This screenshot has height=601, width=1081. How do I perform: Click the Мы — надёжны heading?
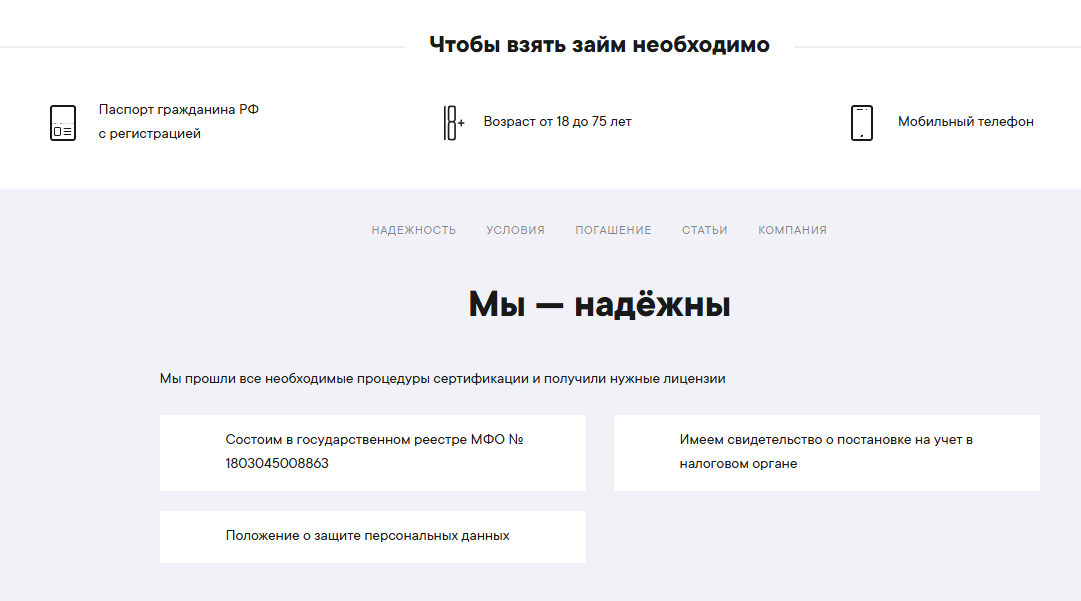pyautogui.click(x=599, y=305)
